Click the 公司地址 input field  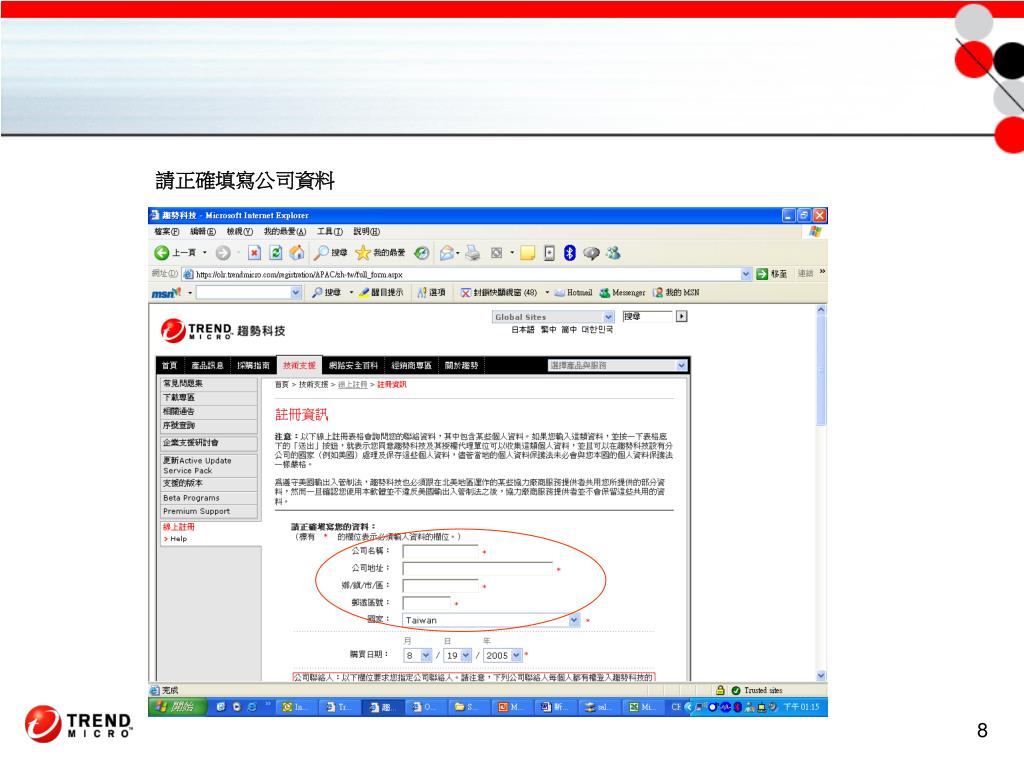pos(477,569)
